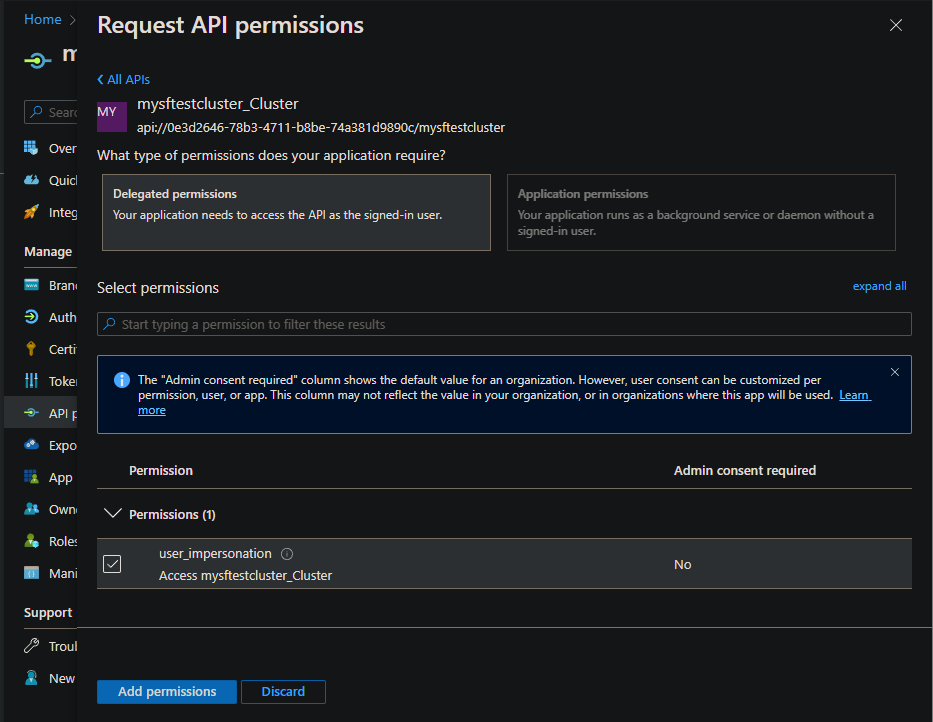
Task: Uncheck the user_impersonation permission checkbox
Action: point(112,564)
